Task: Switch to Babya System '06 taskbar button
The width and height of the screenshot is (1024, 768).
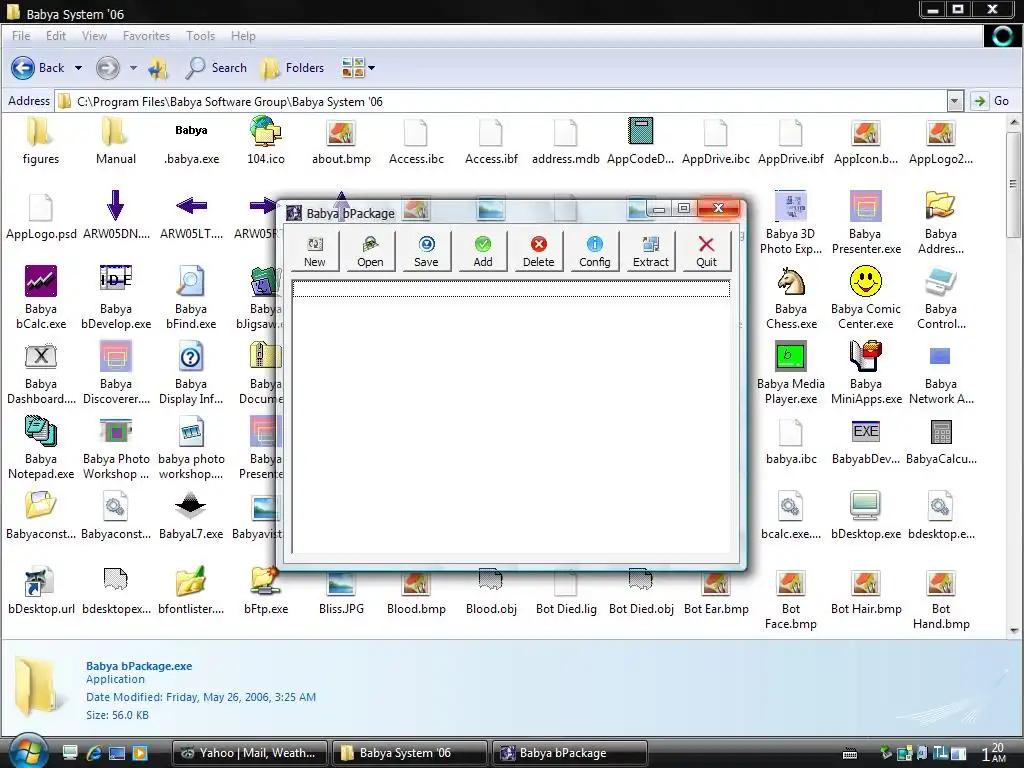Action: click(409, 753)
